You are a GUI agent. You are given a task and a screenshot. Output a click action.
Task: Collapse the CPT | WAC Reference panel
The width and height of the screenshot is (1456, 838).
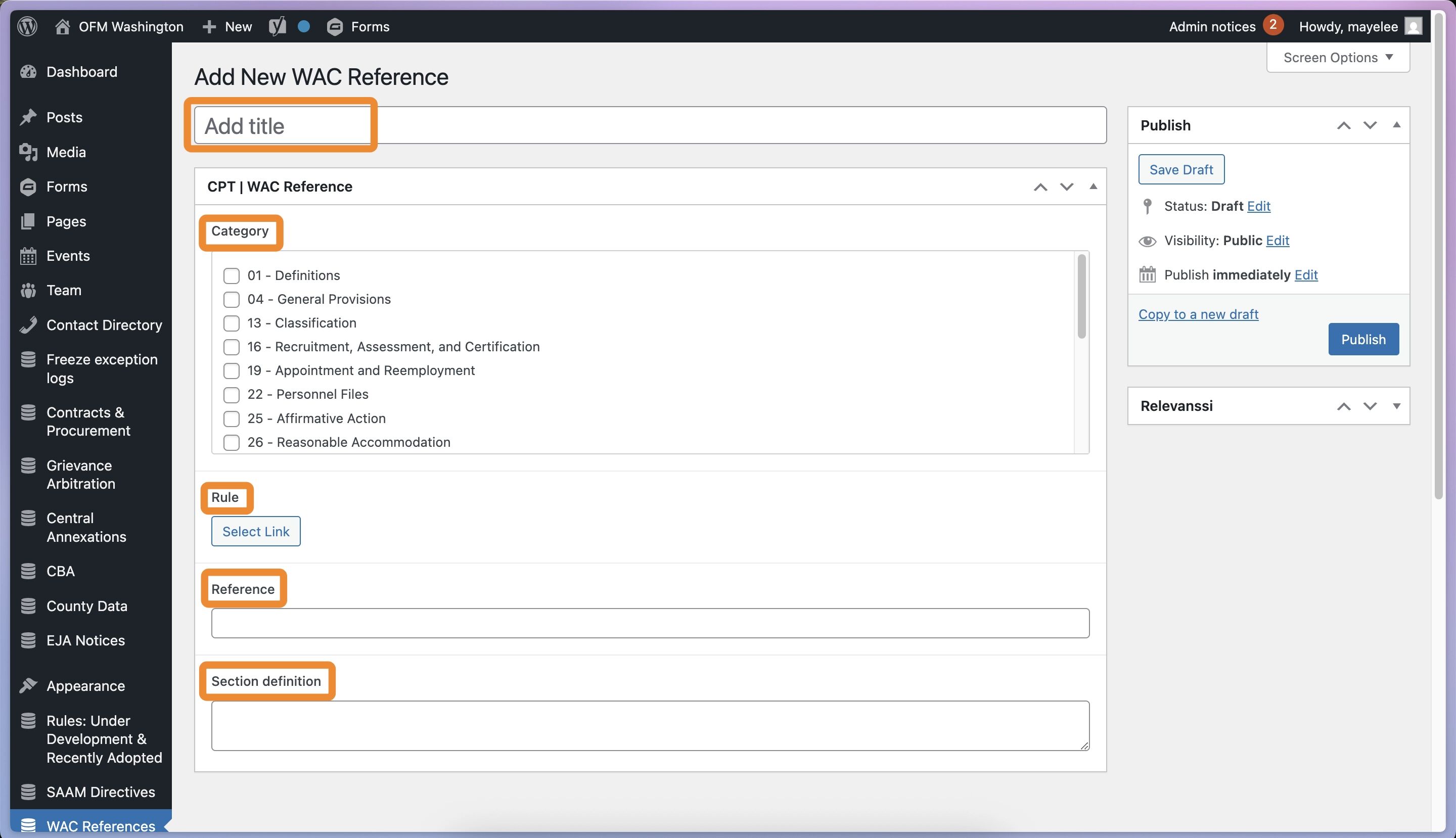coord(1093,187)
